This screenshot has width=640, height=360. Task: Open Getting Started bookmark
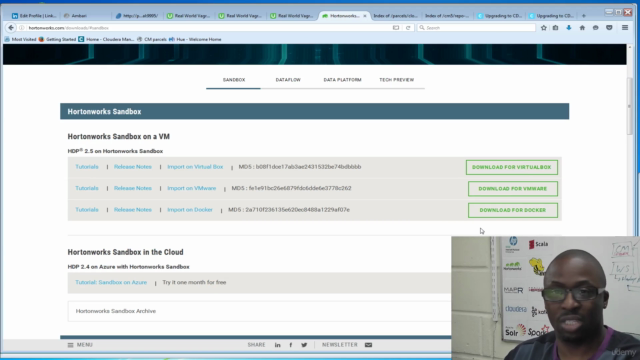tap(57, 39)
